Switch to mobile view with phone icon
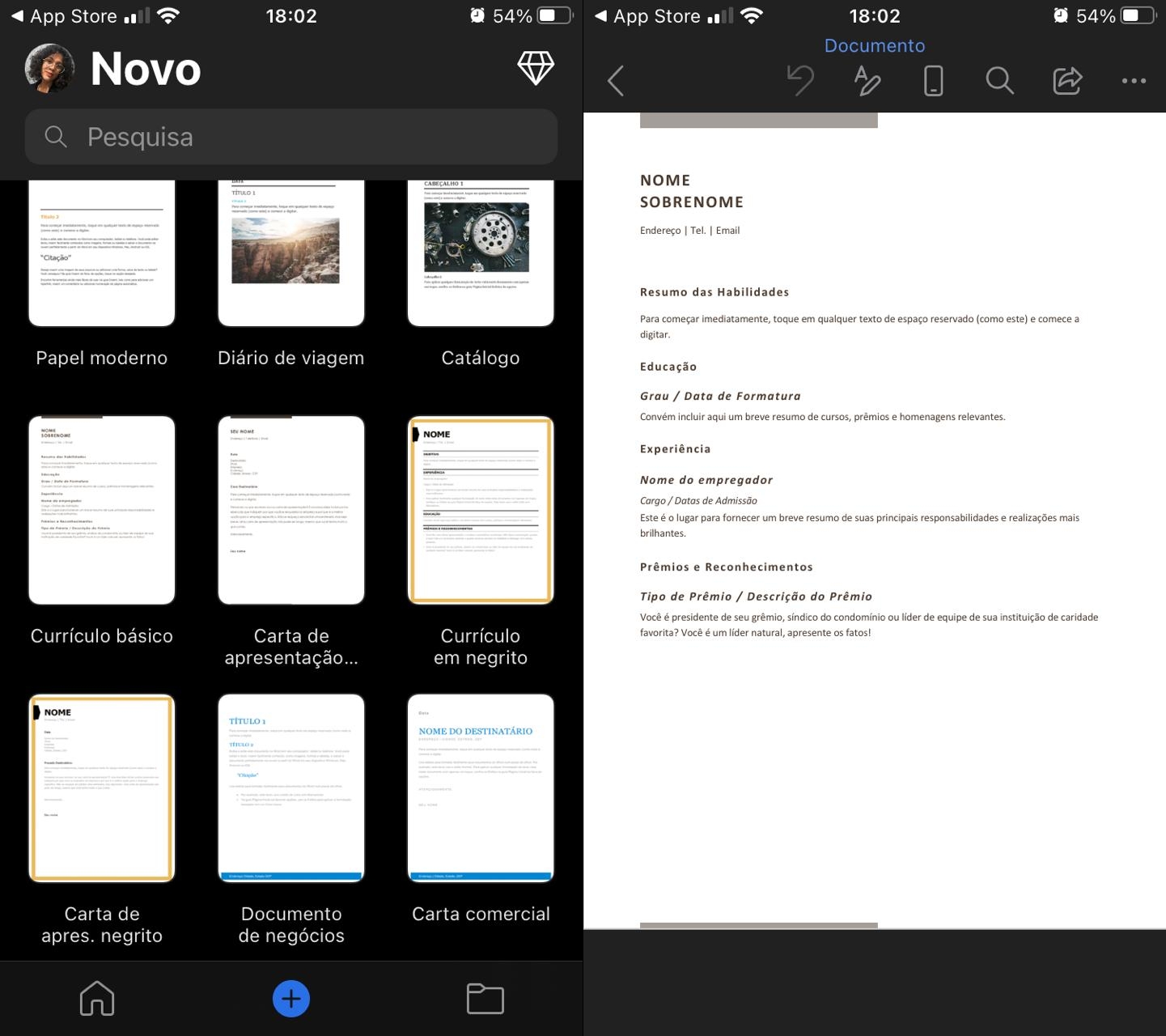The width and height of the screenshot is (1166, 1036). (x=932, y=80)
